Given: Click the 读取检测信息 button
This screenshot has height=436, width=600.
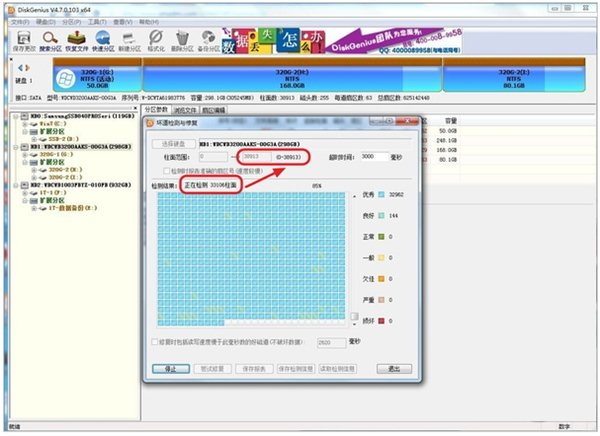Looking at the screenshot, I should click(337, 369).
